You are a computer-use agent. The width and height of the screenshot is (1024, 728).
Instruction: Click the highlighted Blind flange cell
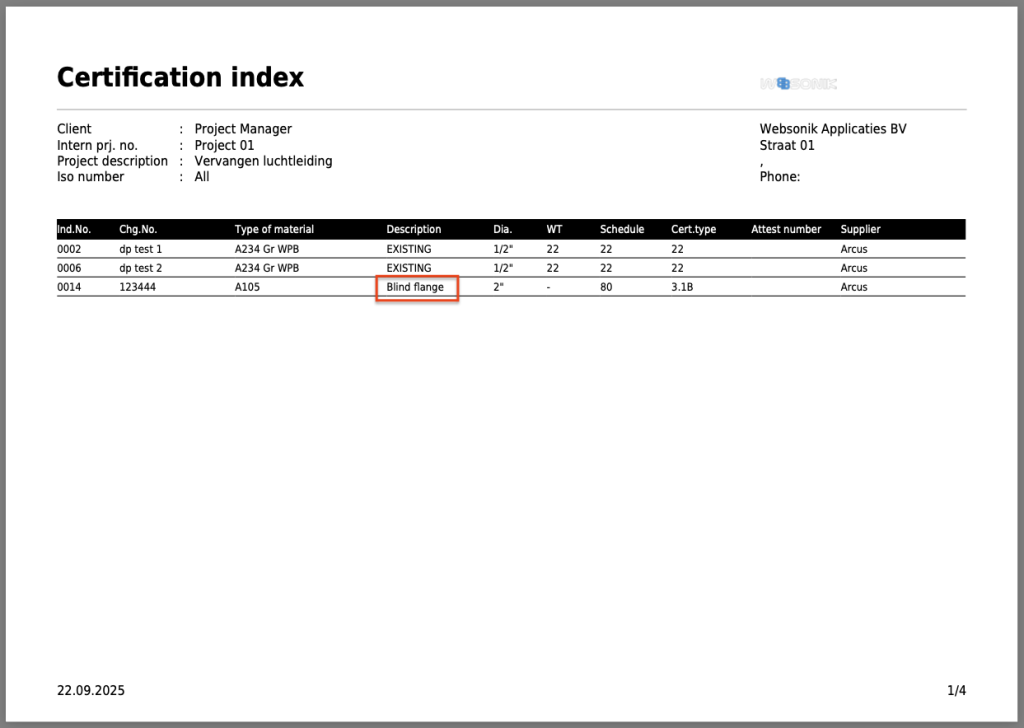click(416, 288)
